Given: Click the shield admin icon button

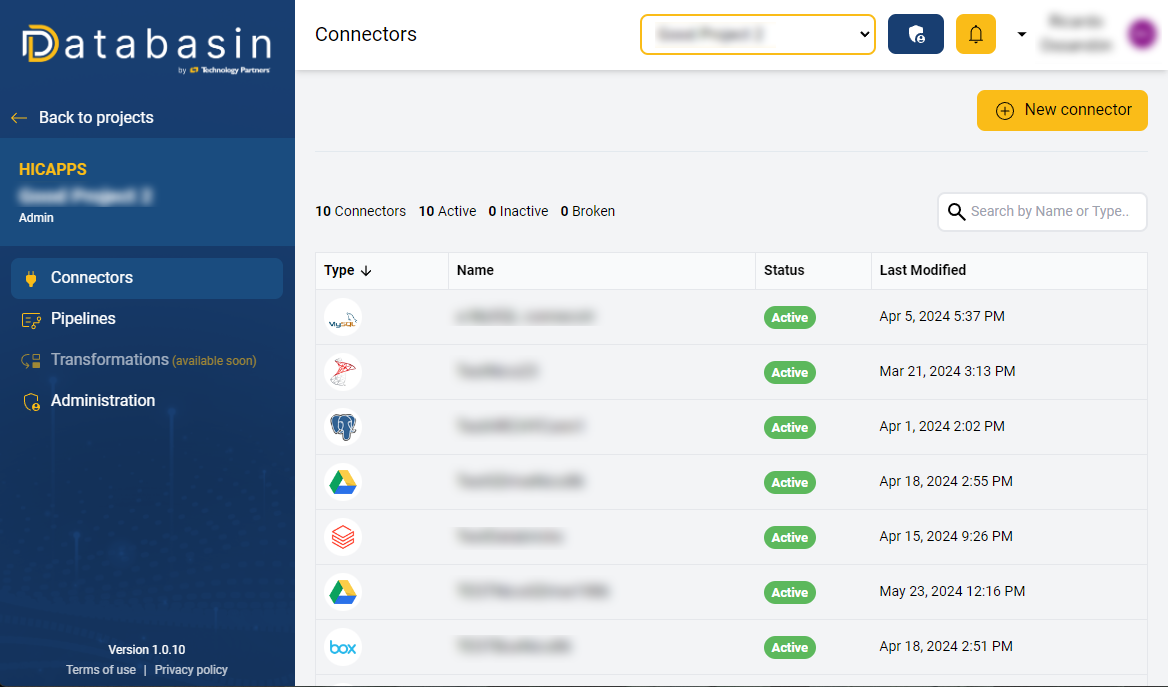Looking at the screenshot, I should pyautogui.click(x=915, y=34).
